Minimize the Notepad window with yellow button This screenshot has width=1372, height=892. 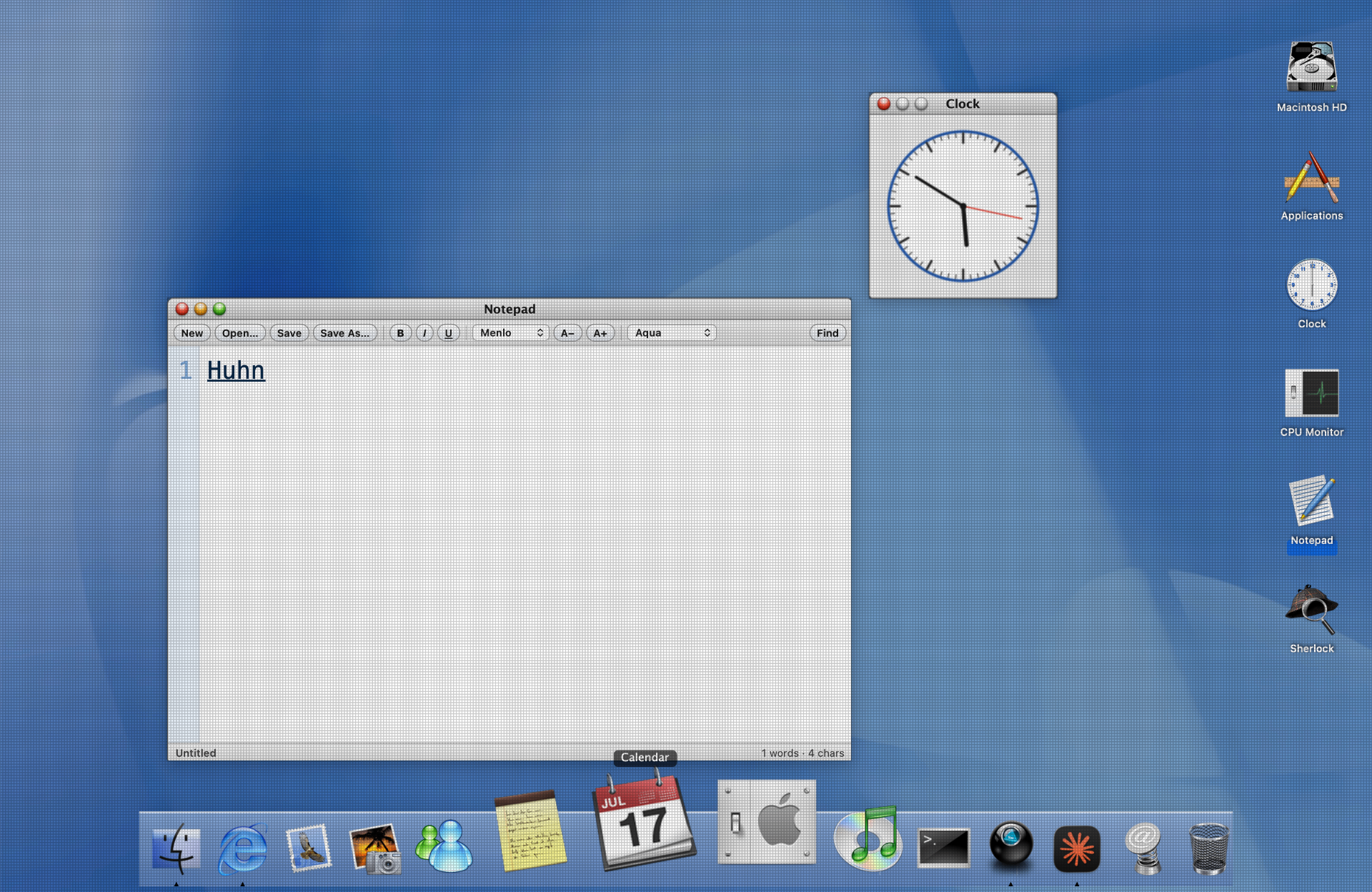[201, 309]
